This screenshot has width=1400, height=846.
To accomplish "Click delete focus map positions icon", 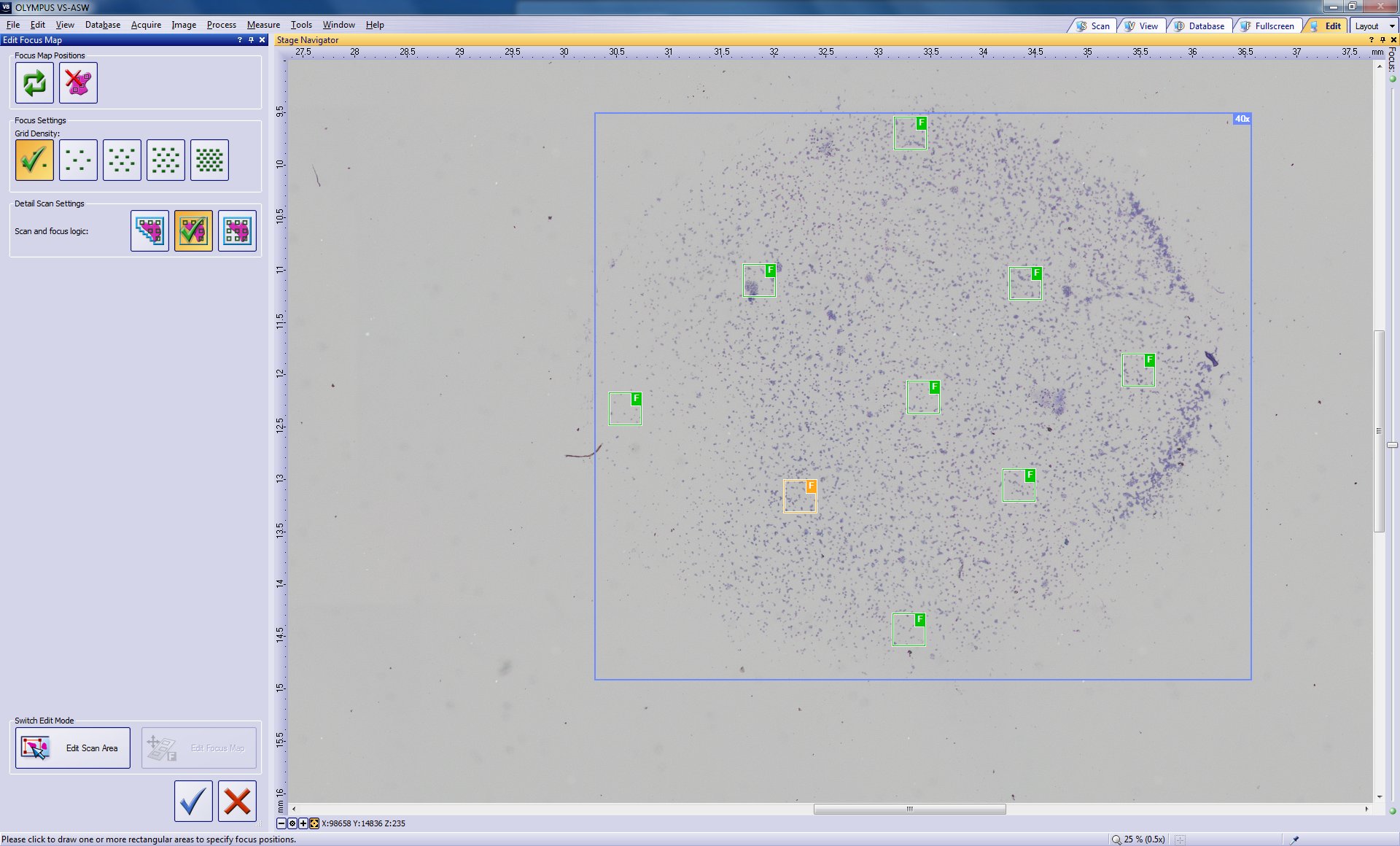I will [x=78, y=83].
